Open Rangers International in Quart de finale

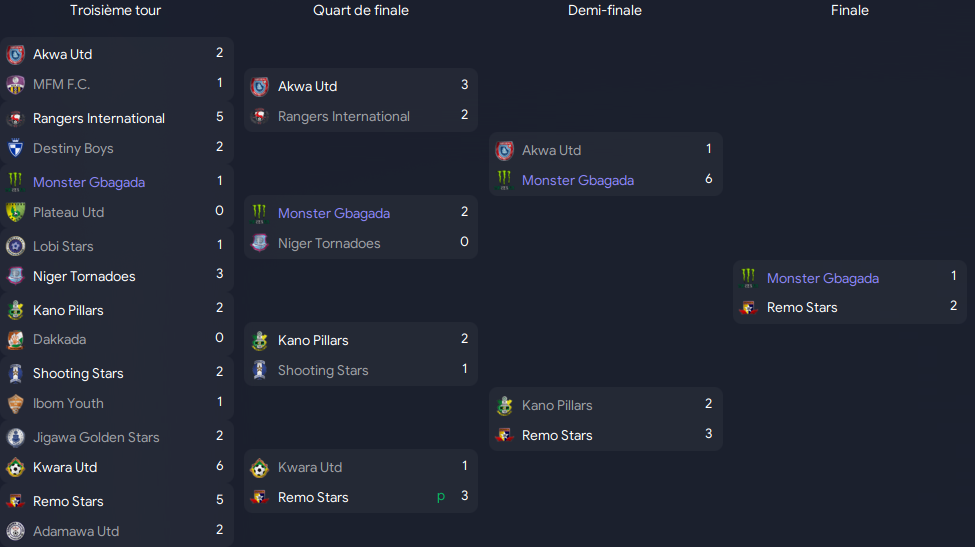click(343, 116)
